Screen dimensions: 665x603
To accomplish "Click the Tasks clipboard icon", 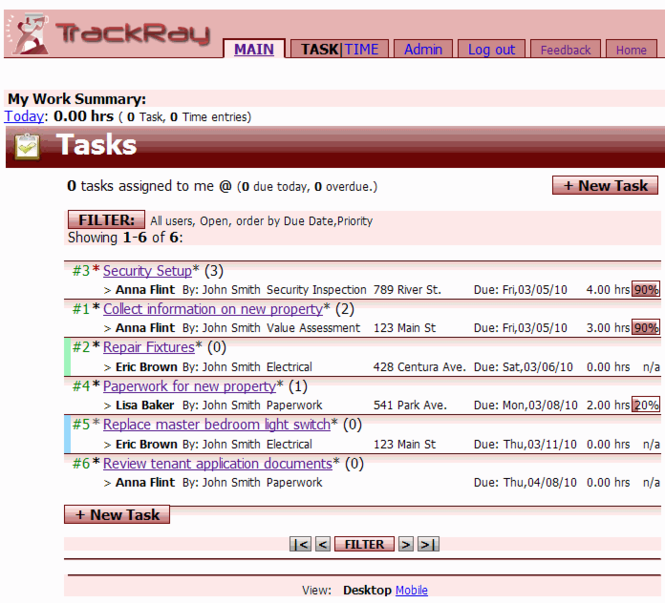I will coord(28,147).
